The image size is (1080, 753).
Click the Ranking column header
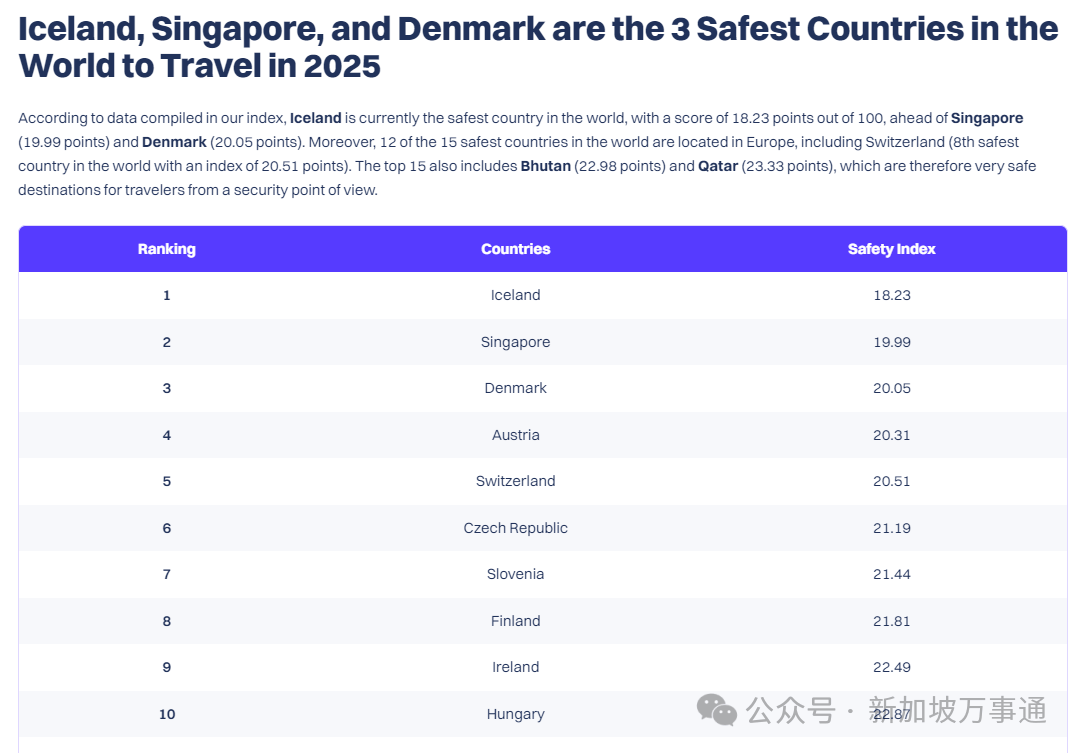point(167,249)
